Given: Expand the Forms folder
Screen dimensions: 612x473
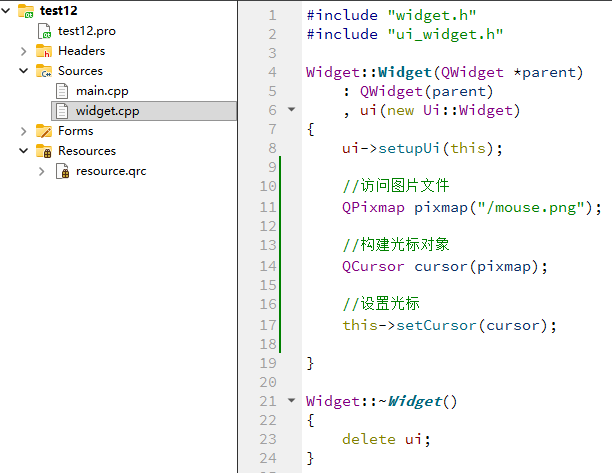Looking at the screenshot, I should [24, 131].
